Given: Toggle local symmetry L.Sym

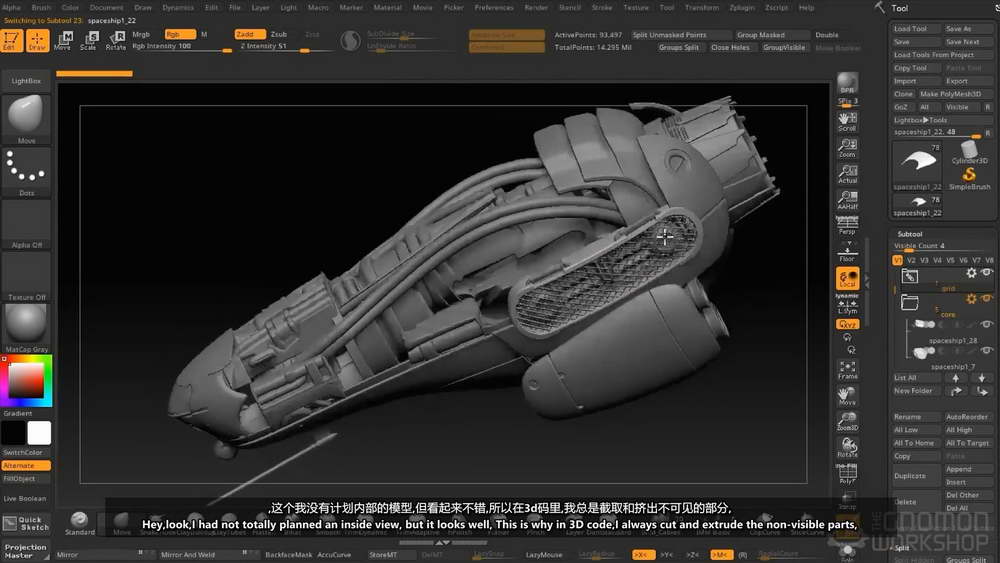Looking at the screenshot, I should (848, 305).
